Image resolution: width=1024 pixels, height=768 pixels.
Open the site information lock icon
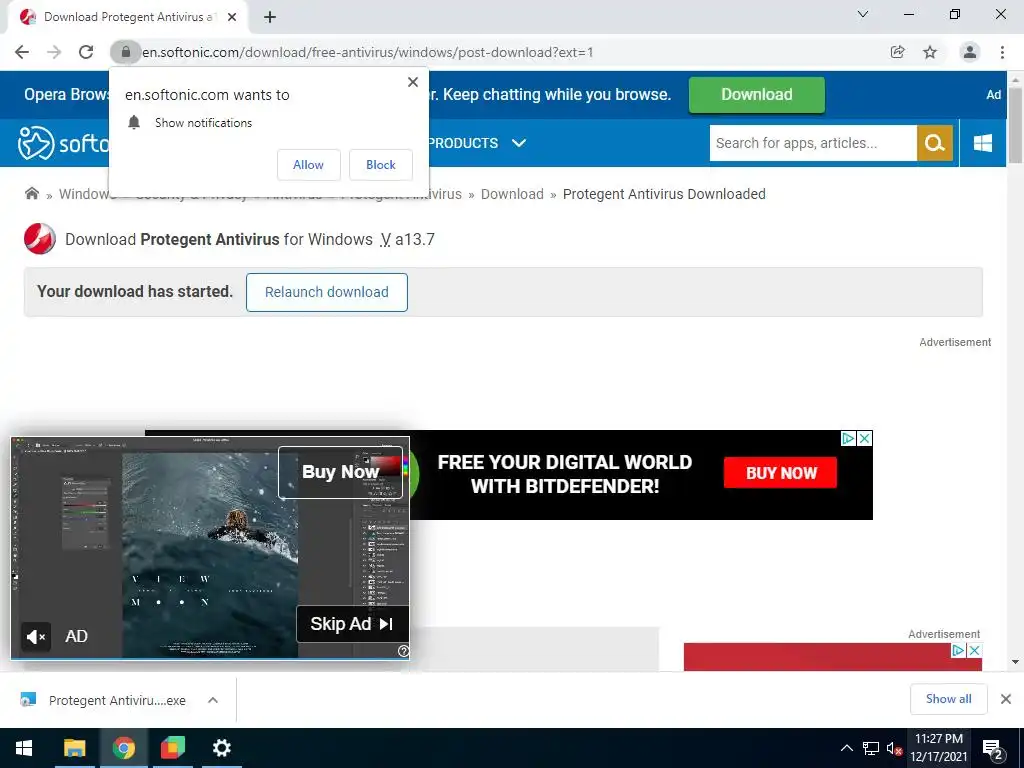tap(125, 52)
